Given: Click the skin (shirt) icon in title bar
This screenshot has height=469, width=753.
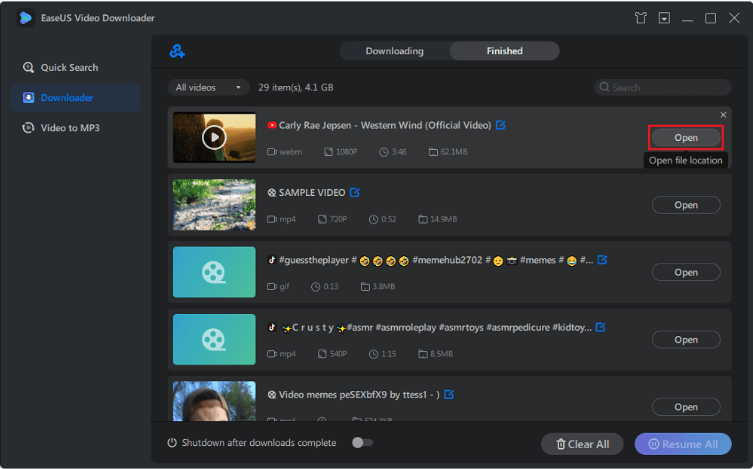Looking at the screenshot, I should 641,18.
